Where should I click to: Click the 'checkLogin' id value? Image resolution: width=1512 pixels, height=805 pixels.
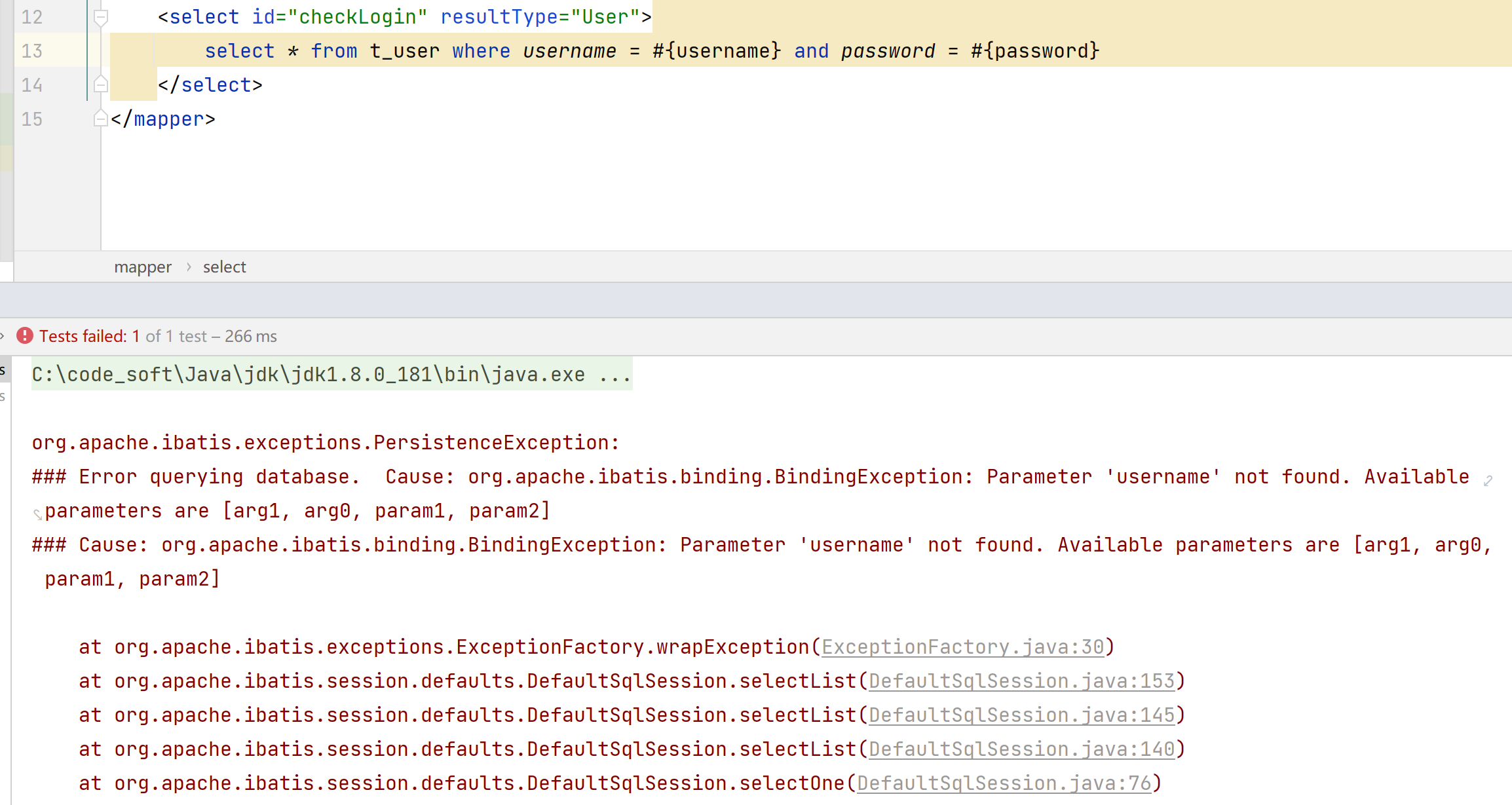coord(357,17)
